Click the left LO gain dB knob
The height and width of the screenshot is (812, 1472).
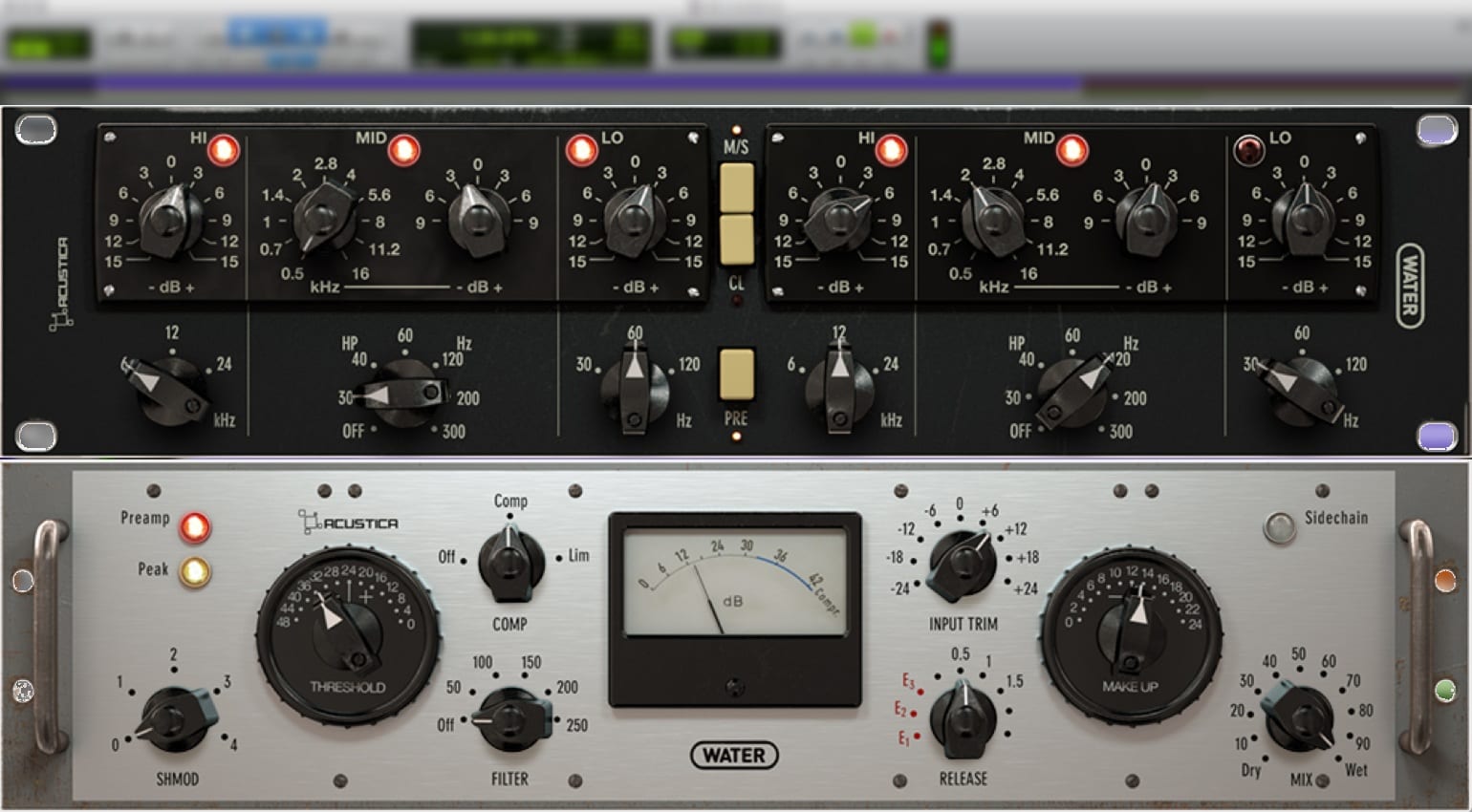(635, 221)
